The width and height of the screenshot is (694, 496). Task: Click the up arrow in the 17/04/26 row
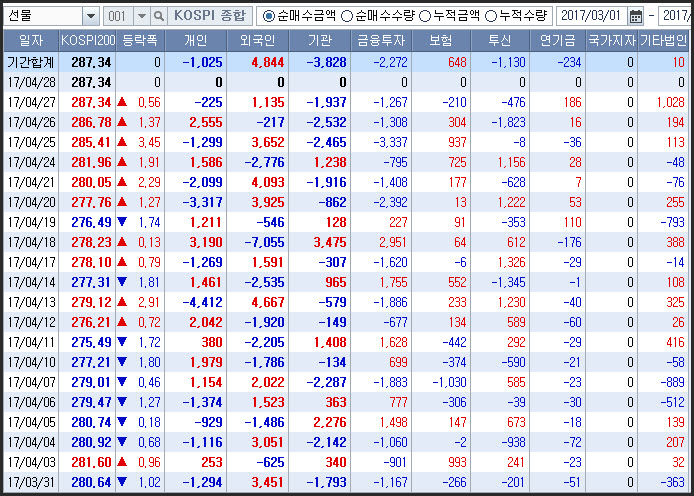122,122
